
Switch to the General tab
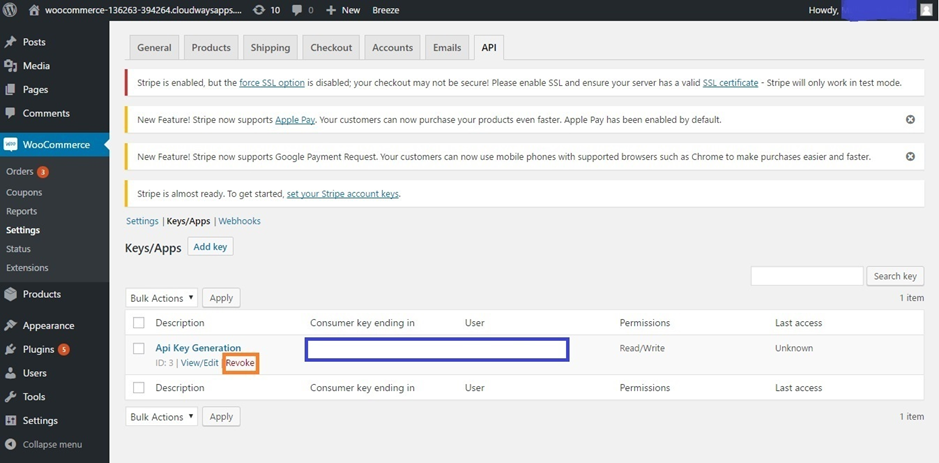click(x=154, y=47)
